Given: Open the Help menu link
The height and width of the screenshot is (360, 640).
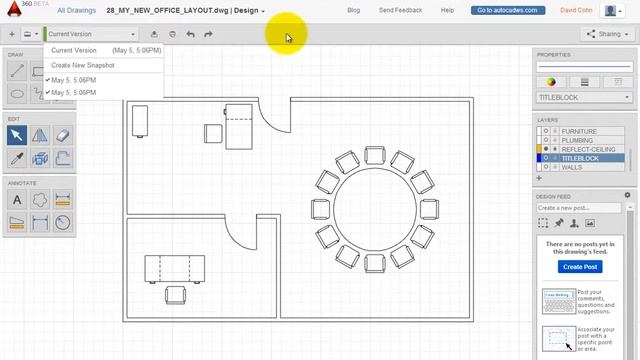Looking at the screenshot, I should tap(447, 10).
